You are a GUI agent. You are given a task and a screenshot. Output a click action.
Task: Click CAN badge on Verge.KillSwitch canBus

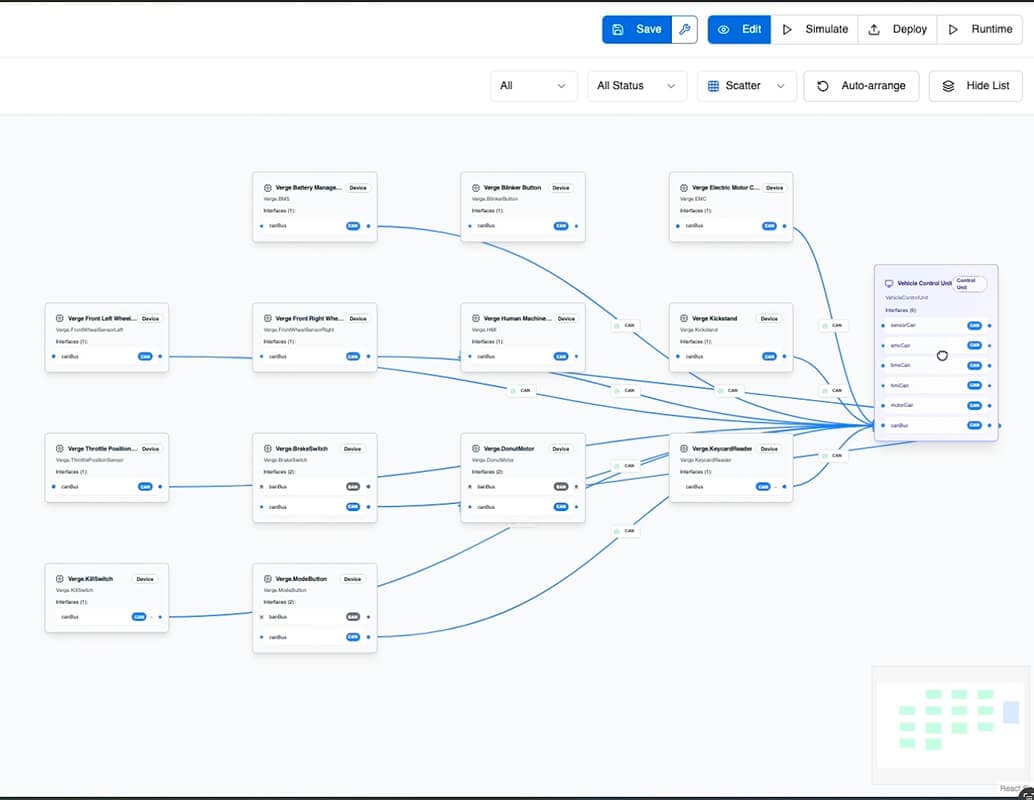point(139,617)
